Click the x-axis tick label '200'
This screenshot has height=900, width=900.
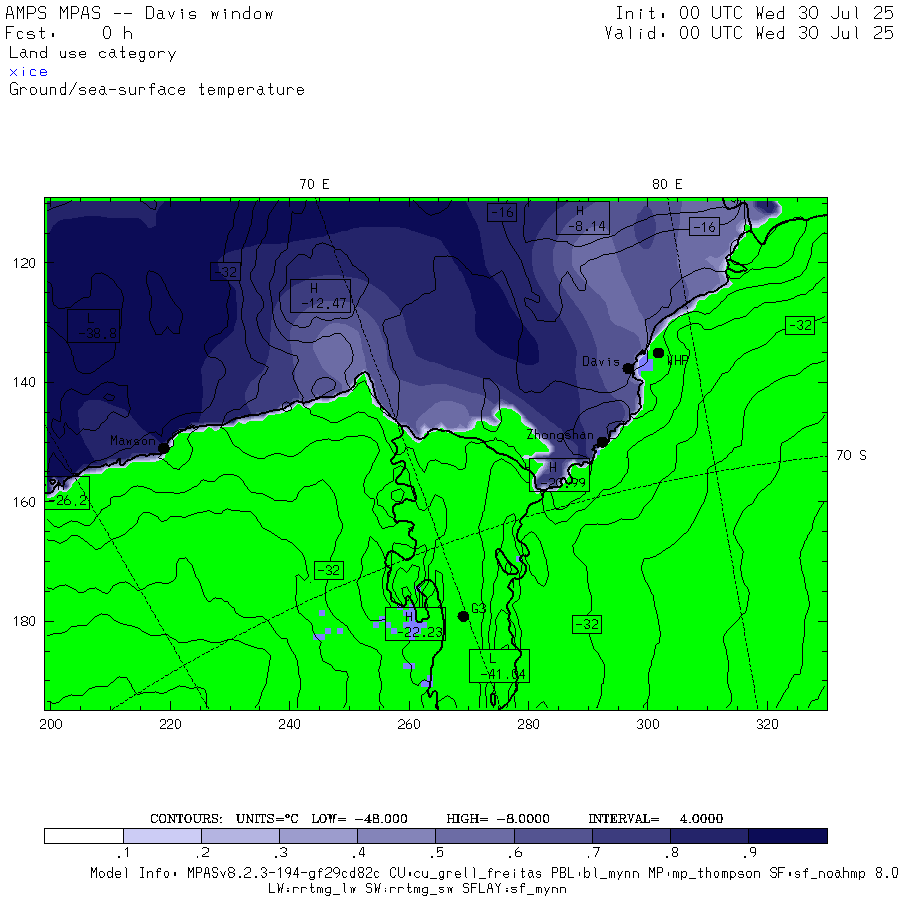[51, 724]
